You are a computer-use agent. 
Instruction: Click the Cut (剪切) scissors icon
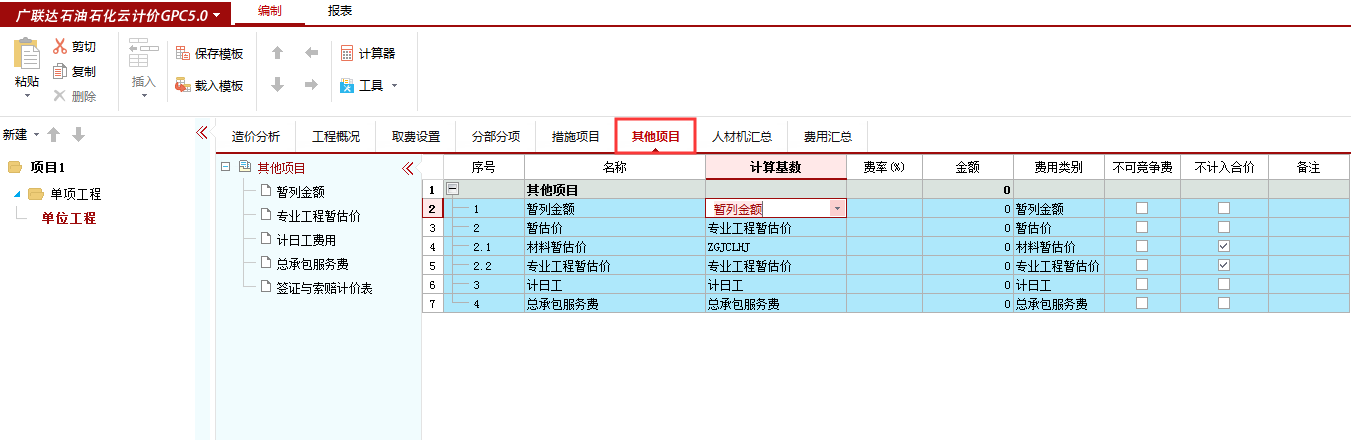tap(60, 46)
